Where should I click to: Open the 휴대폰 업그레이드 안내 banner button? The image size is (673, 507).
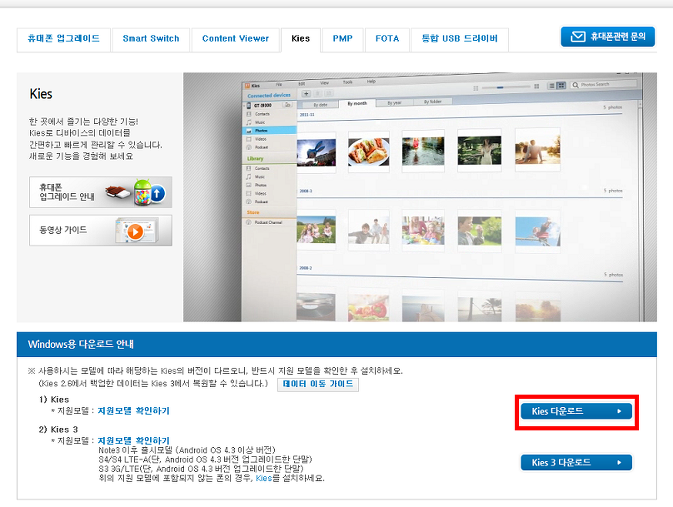[100, 192]
